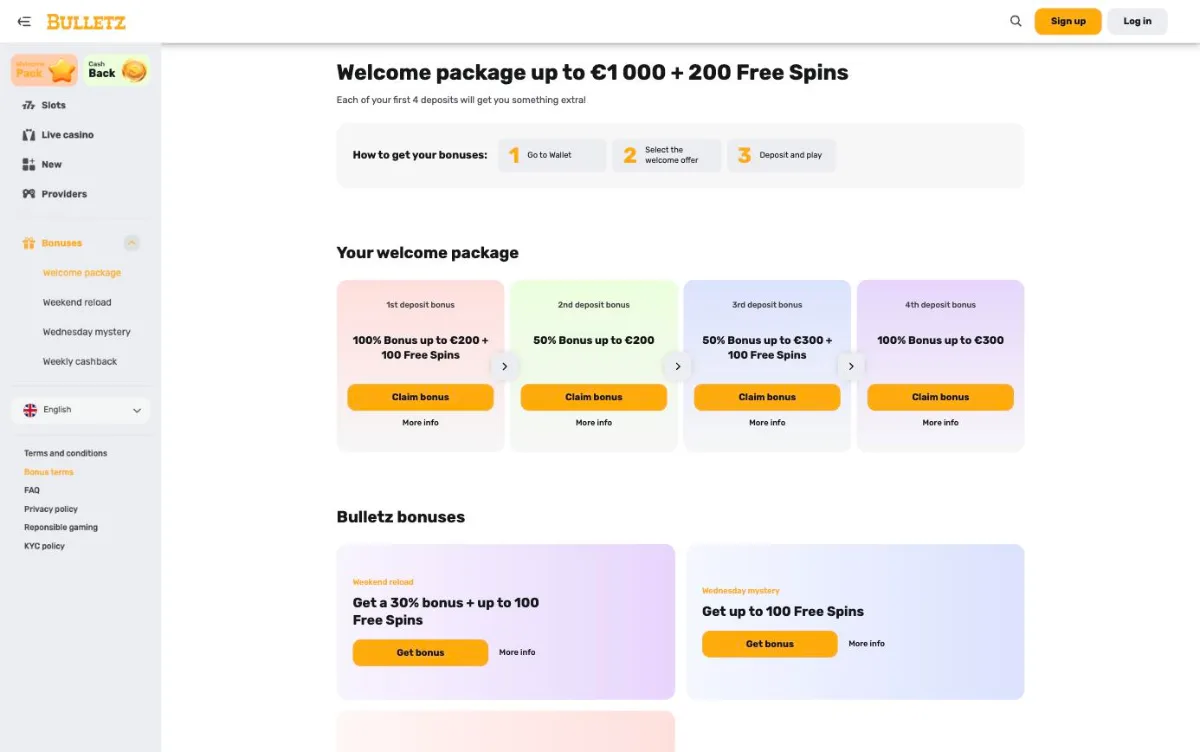Select Wednesday mystery submenu item
Viewport: 1200px width, 752px height.
tap(87, 332)
